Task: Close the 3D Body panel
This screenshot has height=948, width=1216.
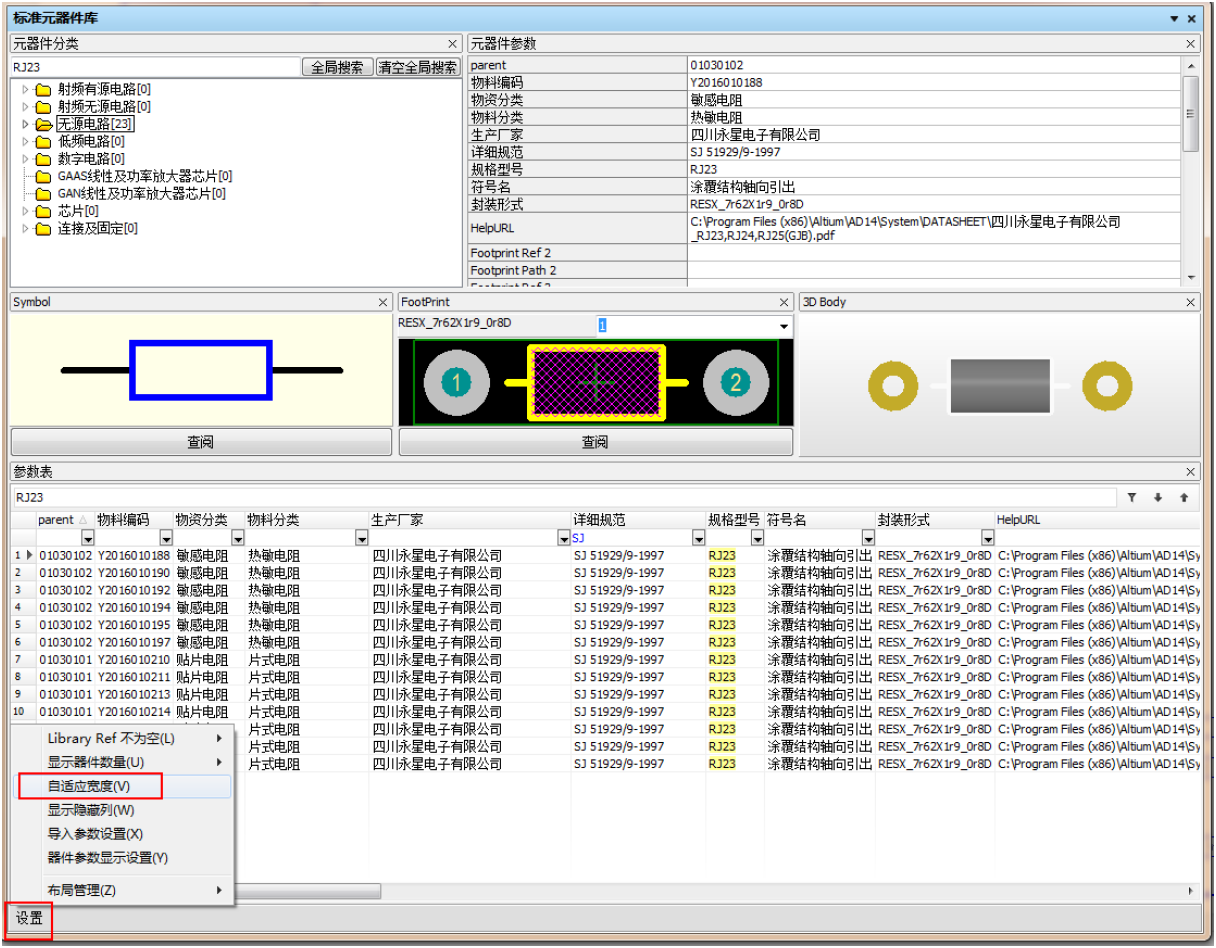Action: [1190, 302]
